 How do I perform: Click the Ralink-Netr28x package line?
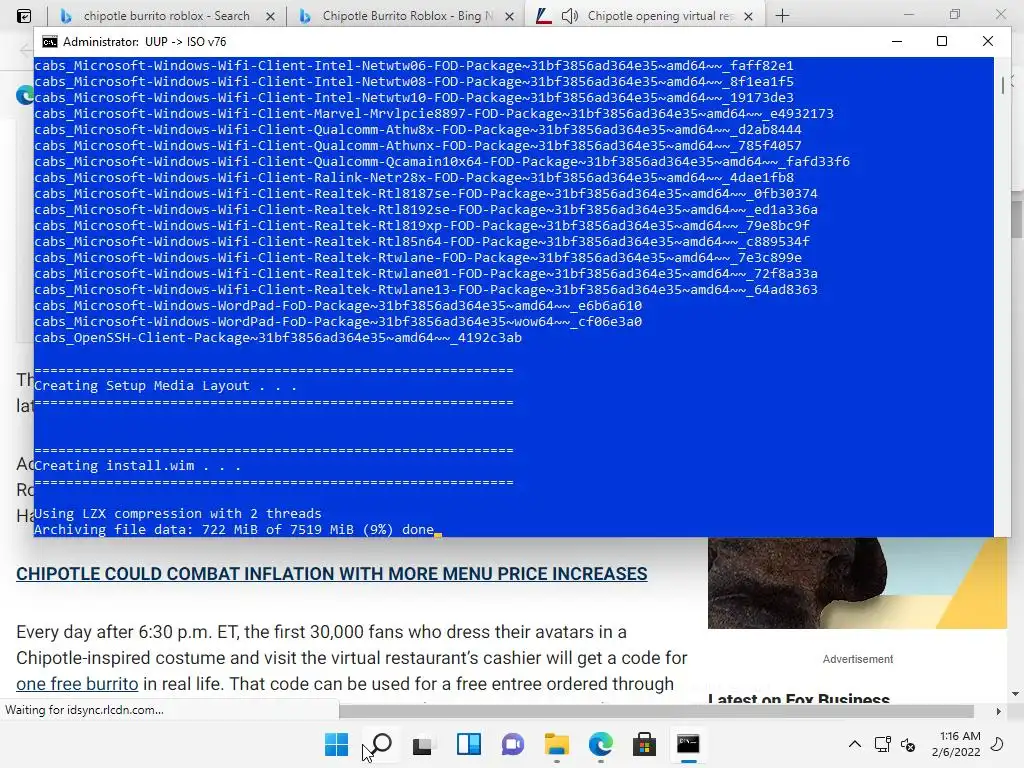click(414, 178)
